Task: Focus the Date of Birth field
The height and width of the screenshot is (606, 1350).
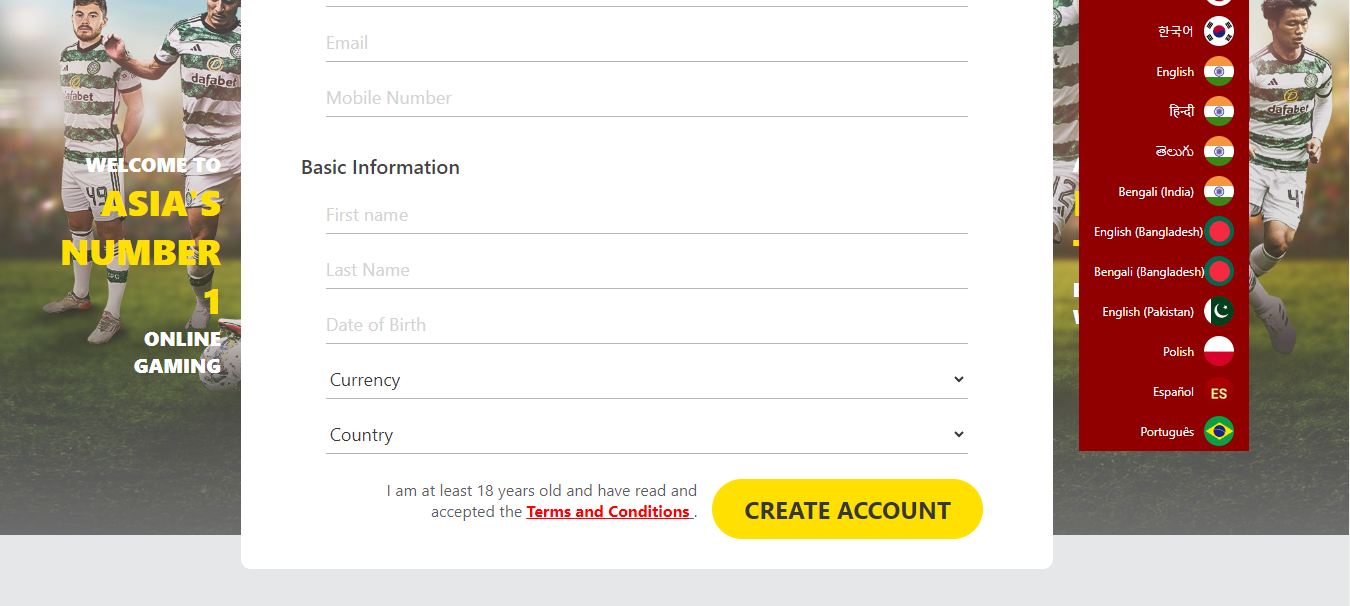Action: 646,325
